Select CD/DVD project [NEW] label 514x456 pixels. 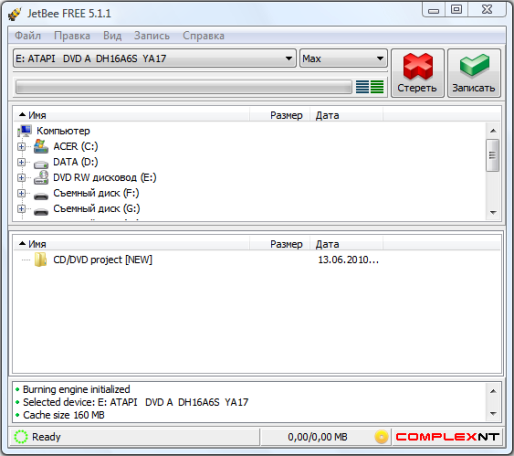pyautogui.click(x=103, y=260)
